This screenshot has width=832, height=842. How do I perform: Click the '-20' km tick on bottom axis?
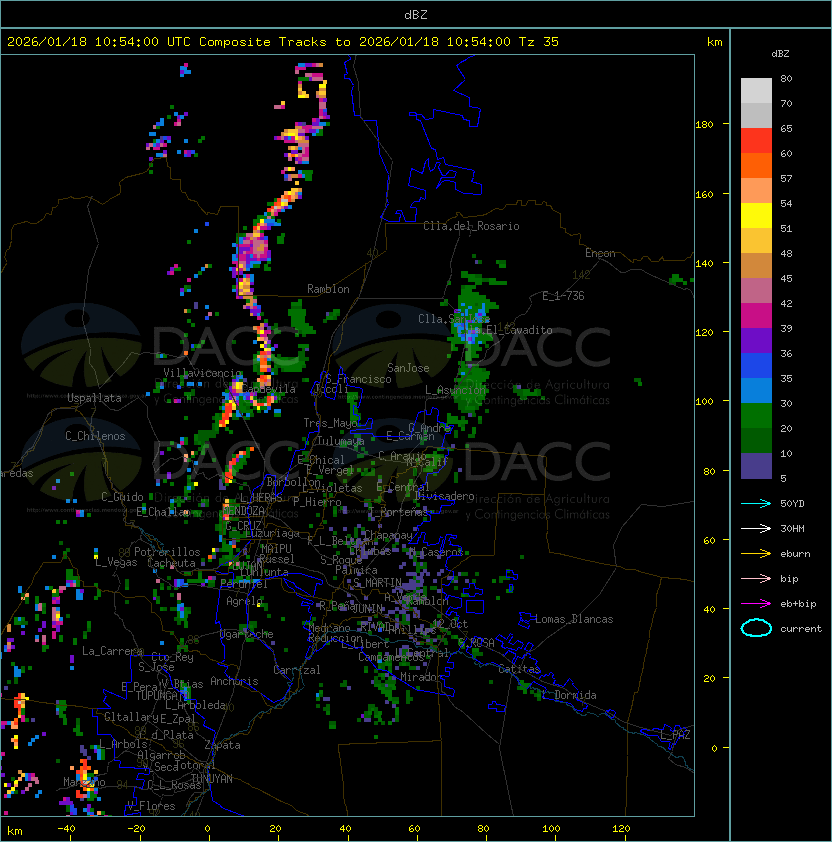tap(136, 829)
